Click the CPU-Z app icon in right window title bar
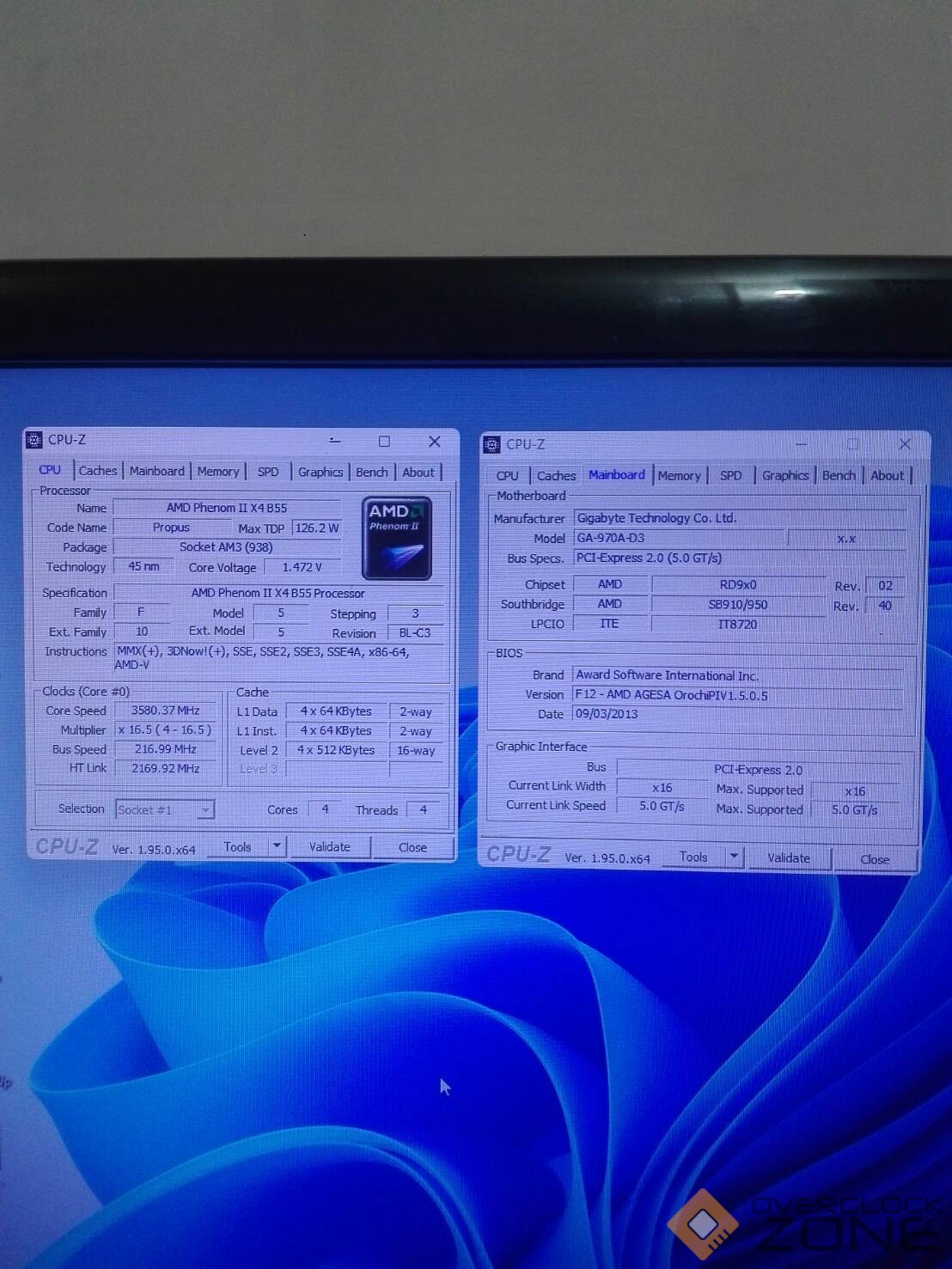 (491, 445)
